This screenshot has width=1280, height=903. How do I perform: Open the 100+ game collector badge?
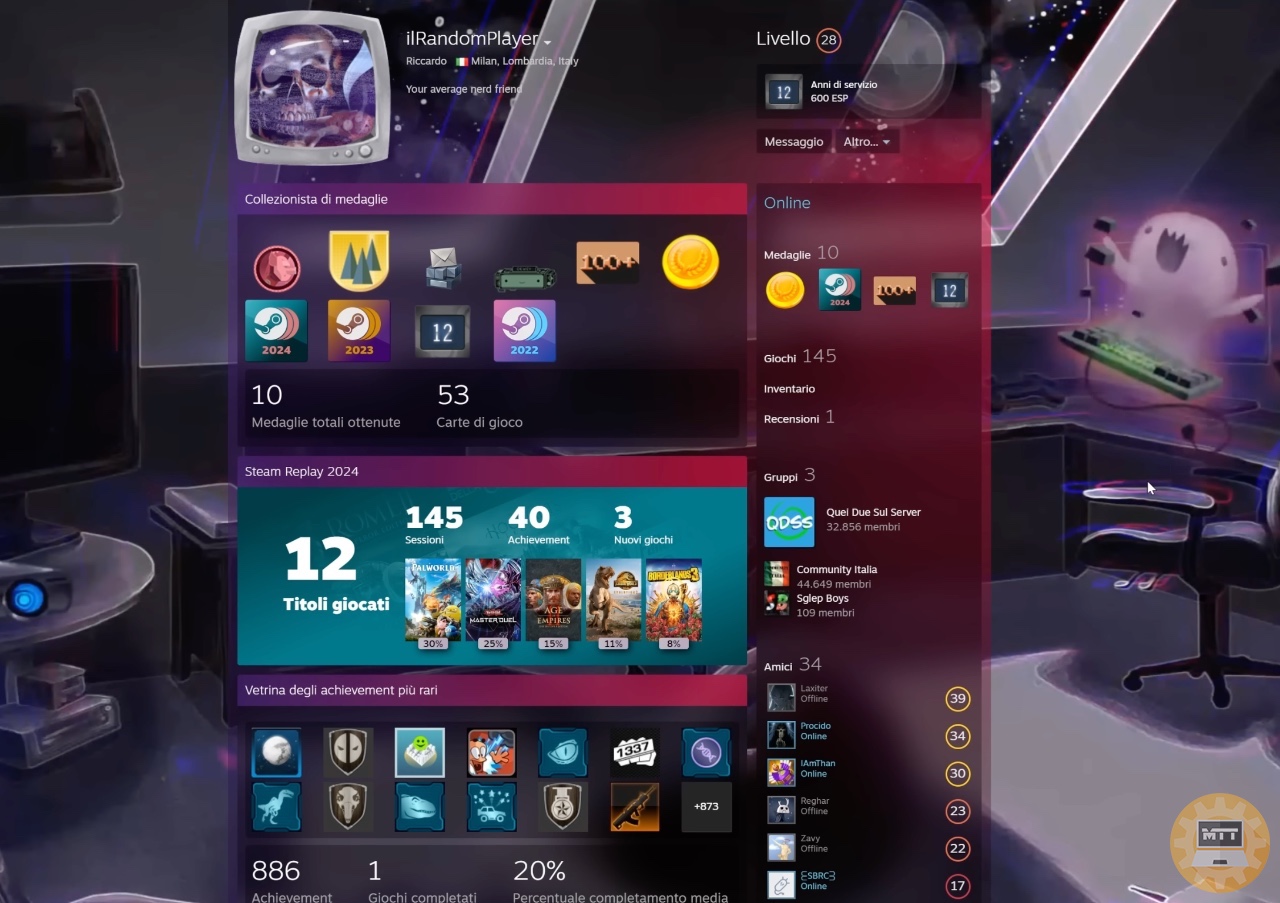[x=607, y=263]
